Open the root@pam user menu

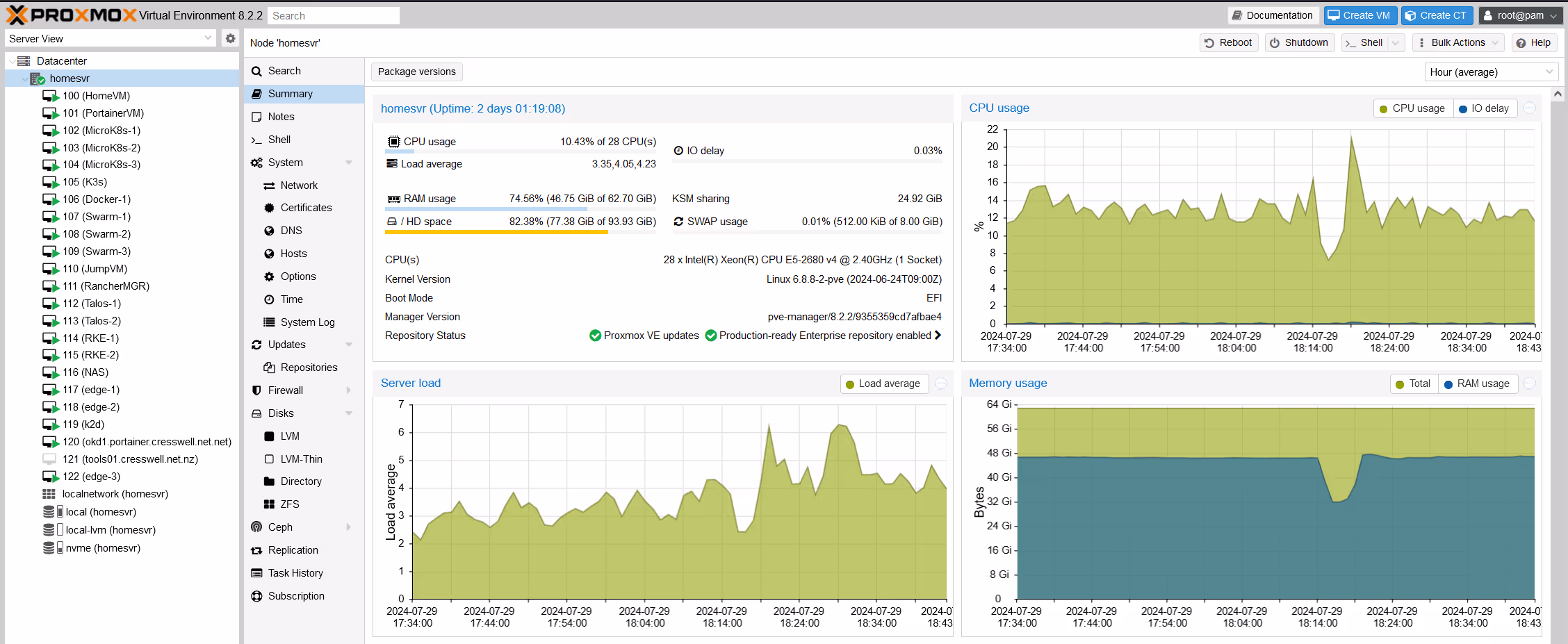coord(1520,15)
